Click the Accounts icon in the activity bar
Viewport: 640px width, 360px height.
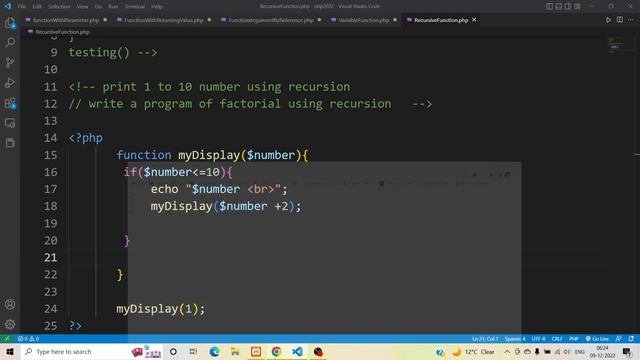click(x=10, y=304)
